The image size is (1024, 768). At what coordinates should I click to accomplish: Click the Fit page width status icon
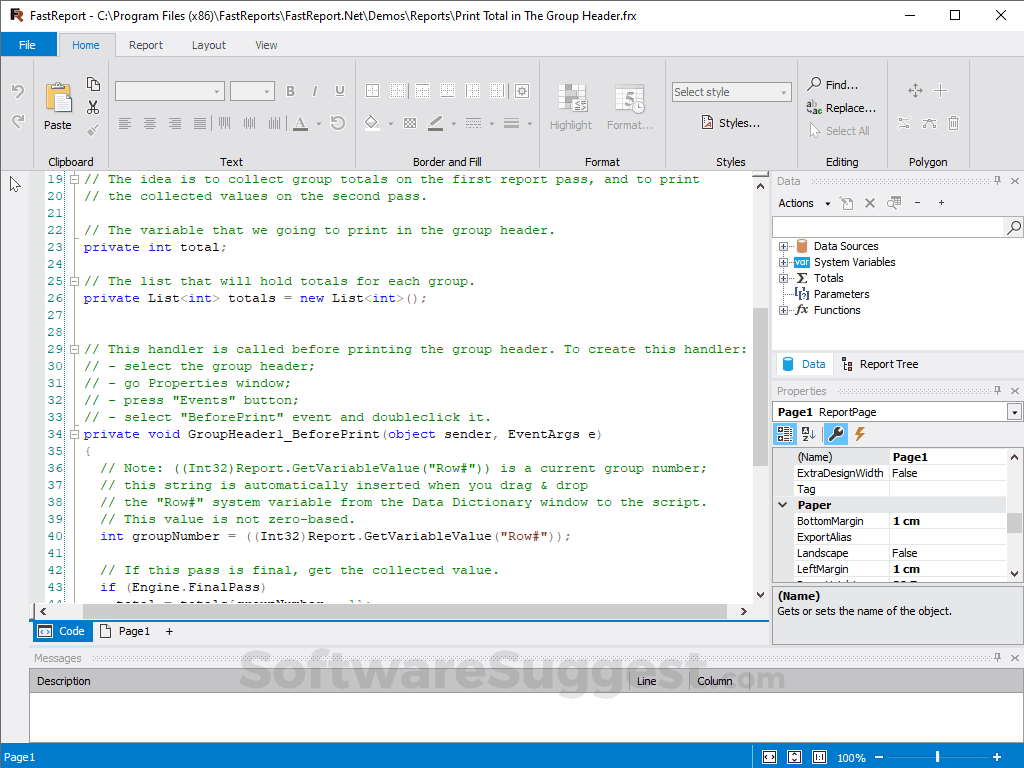tap(769, 757)
